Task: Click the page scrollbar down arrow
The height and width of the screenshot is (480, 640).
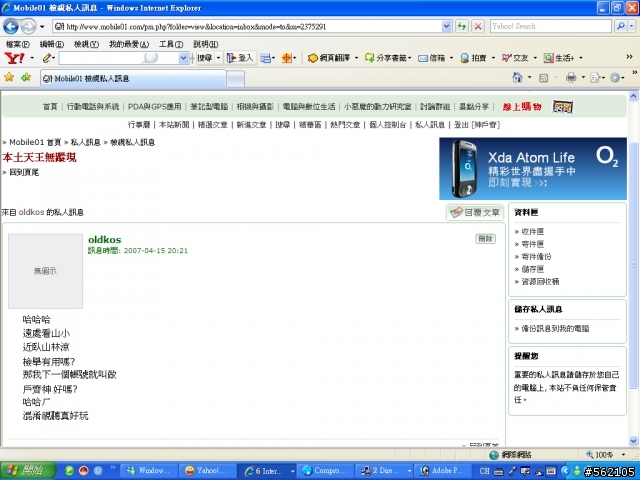Action: 633,441
